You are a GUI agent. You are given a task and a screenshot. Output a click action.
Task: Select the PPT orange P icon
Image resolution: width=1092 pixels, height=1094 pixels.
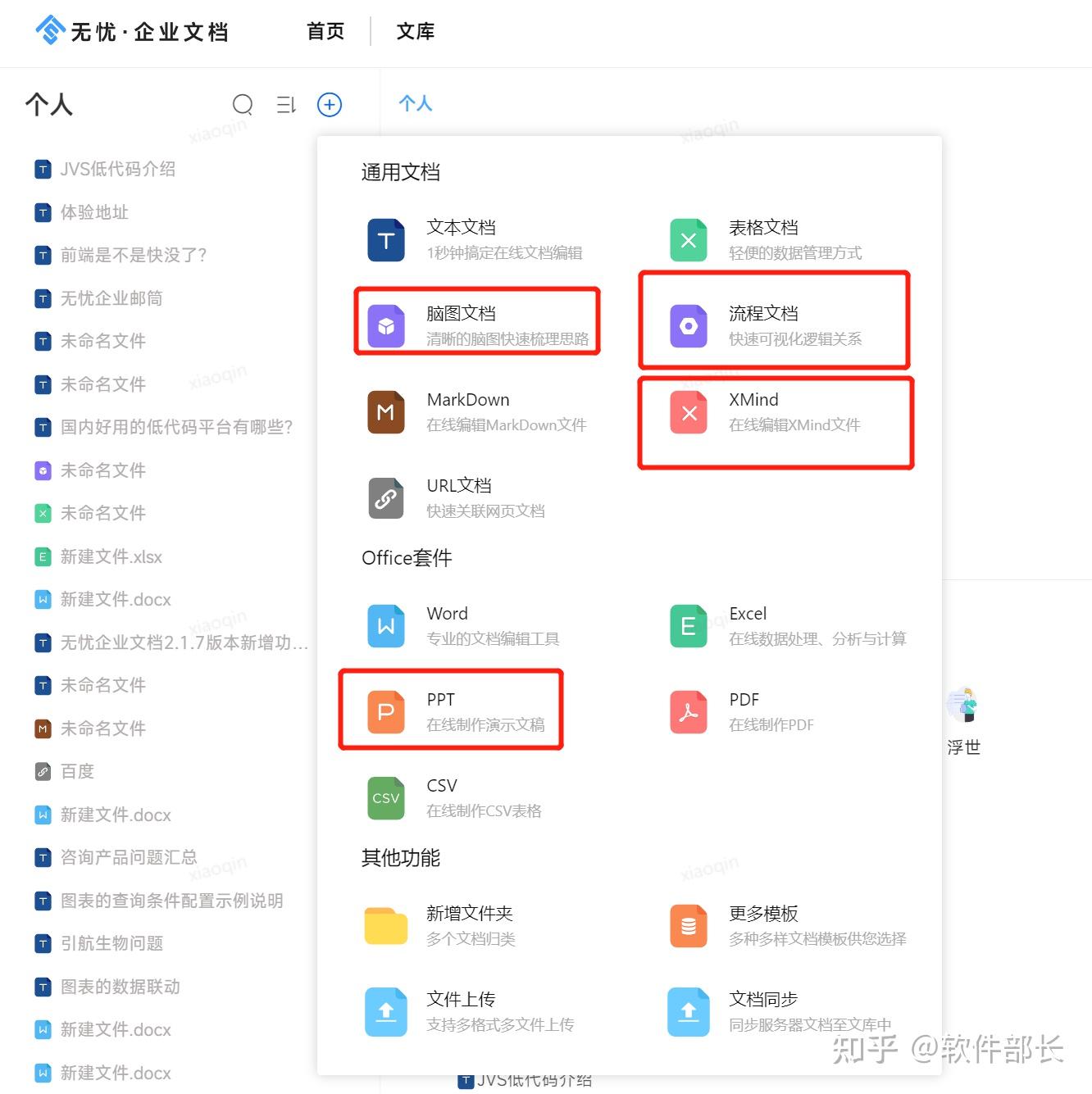click(x=386, y=712)
